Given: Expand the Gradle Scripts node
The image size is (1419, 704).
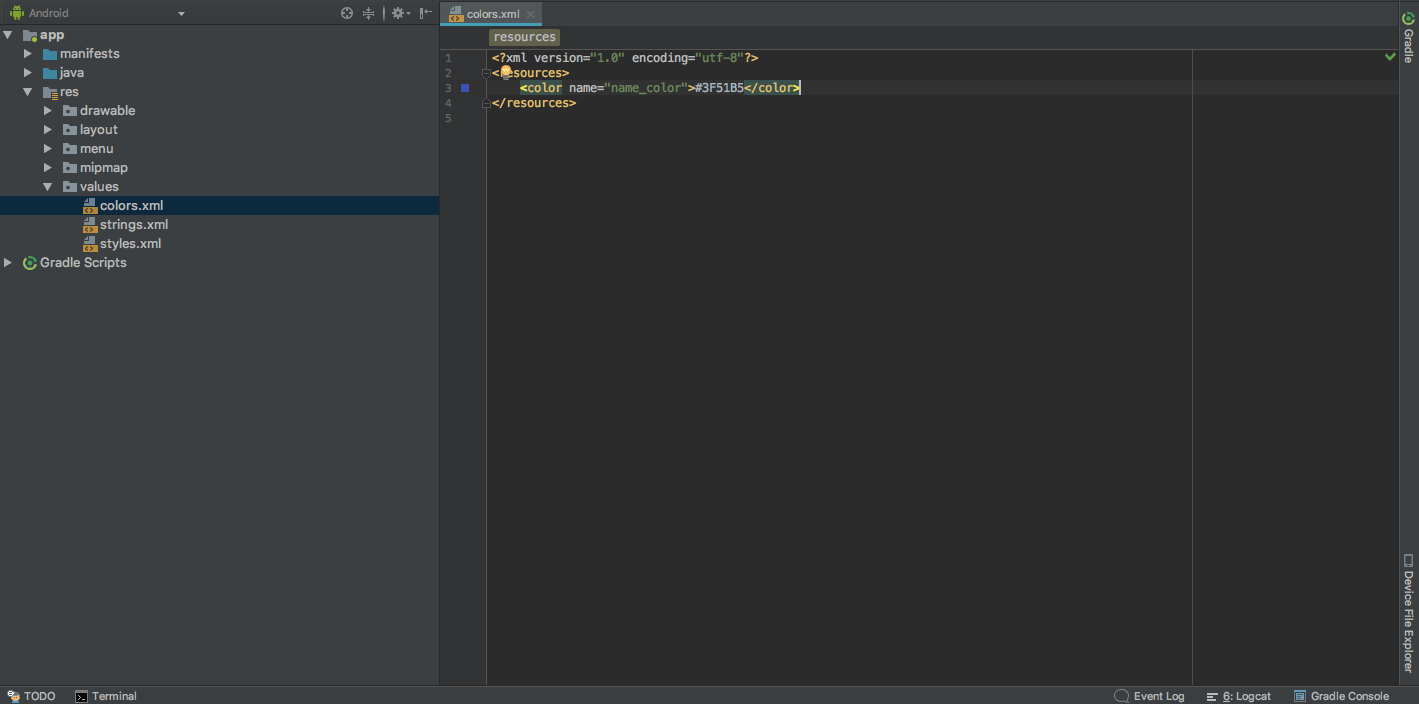Looking at the screenshot, I should tap(8, 262).
